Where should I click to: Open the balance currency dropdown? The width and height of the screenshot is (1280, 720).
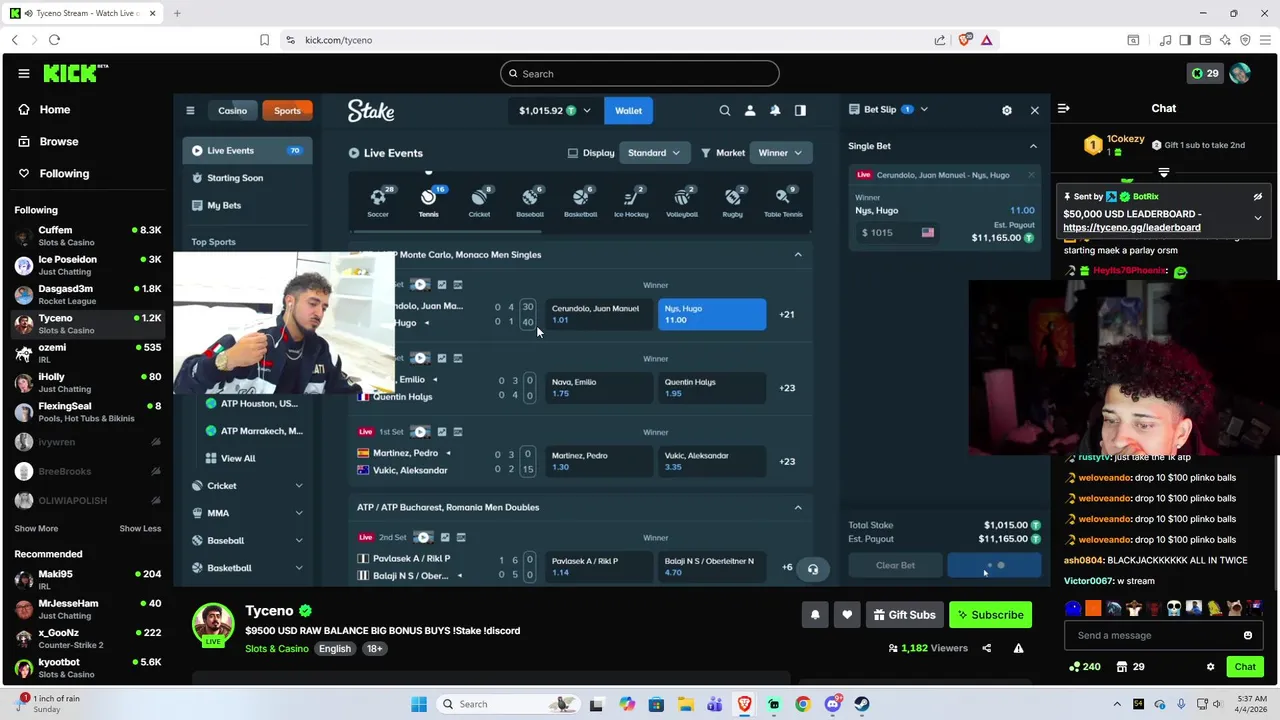point(554,111)
